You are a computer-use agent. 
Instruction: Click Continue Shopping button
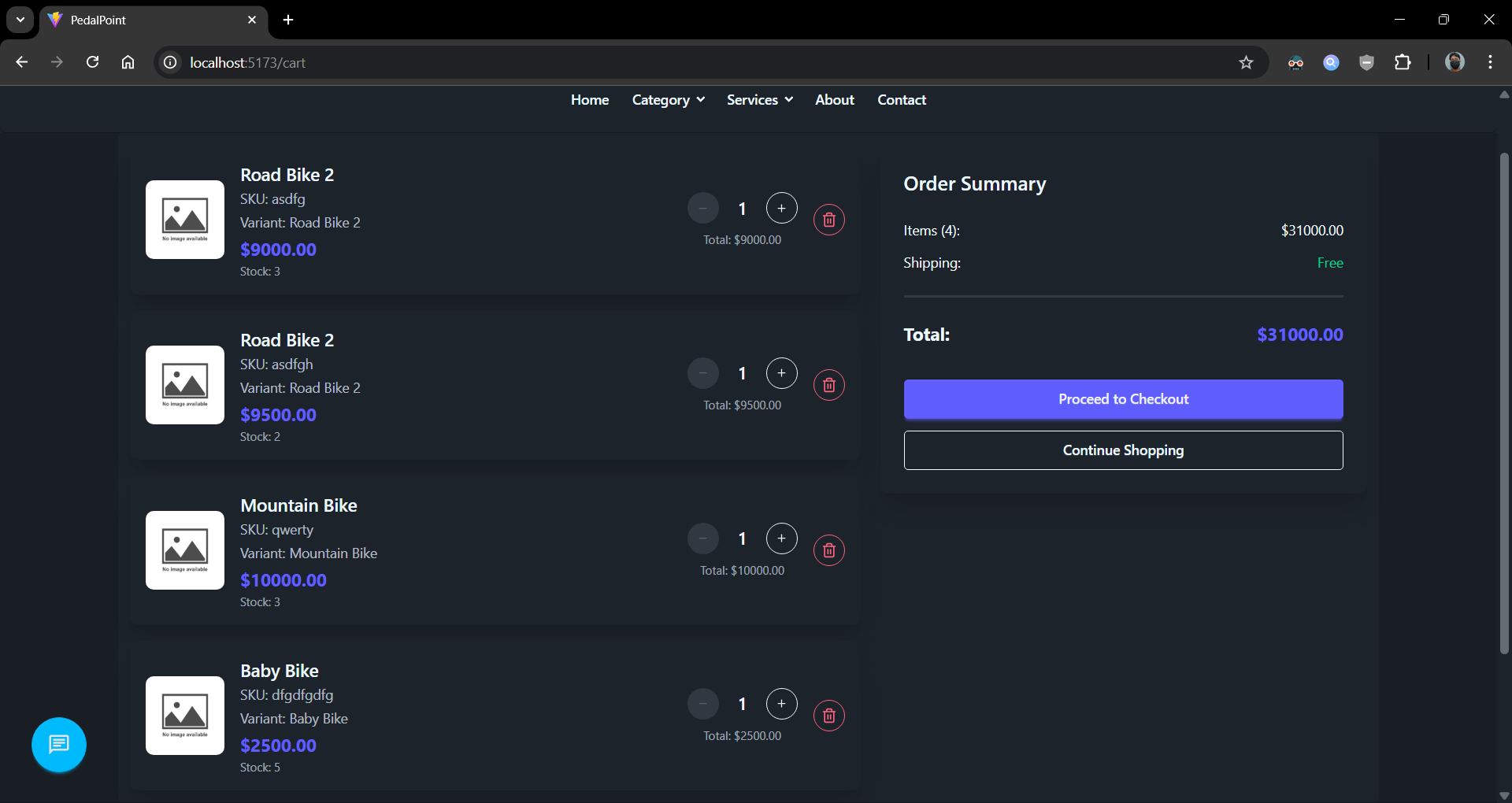tap(1123, 450)
